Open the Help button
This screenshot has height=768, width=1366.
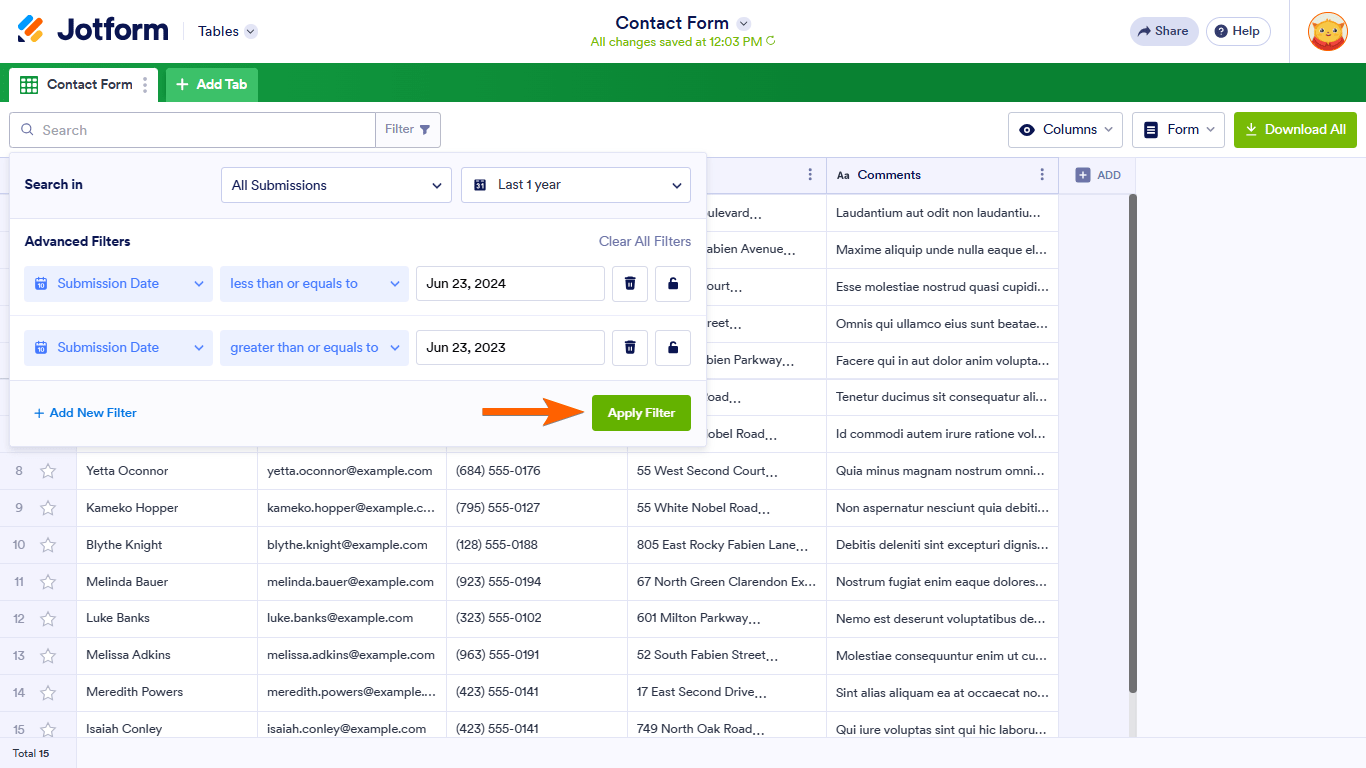1238,31
